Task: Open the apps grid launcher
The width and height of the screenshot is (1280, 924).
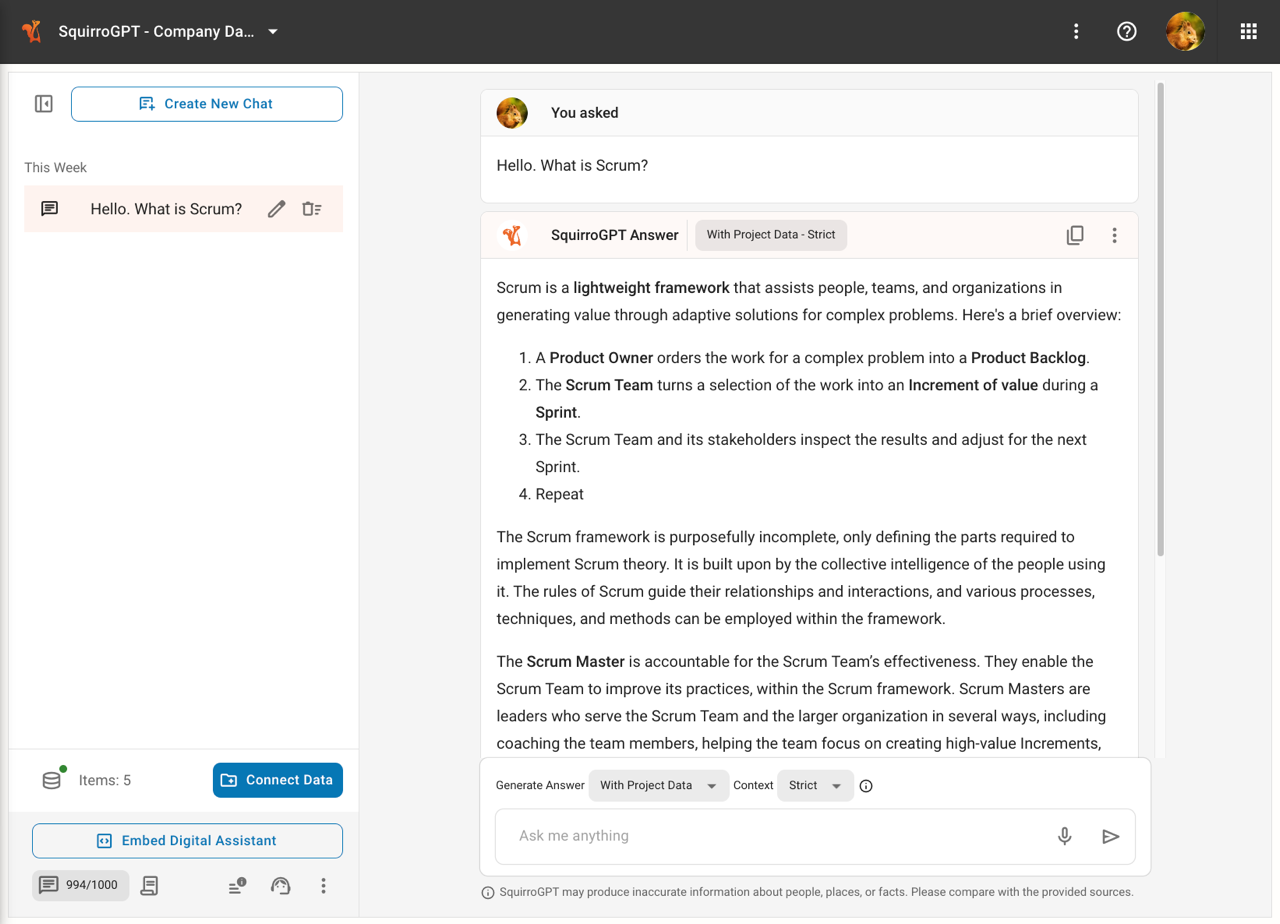Action: (1248, 31)
